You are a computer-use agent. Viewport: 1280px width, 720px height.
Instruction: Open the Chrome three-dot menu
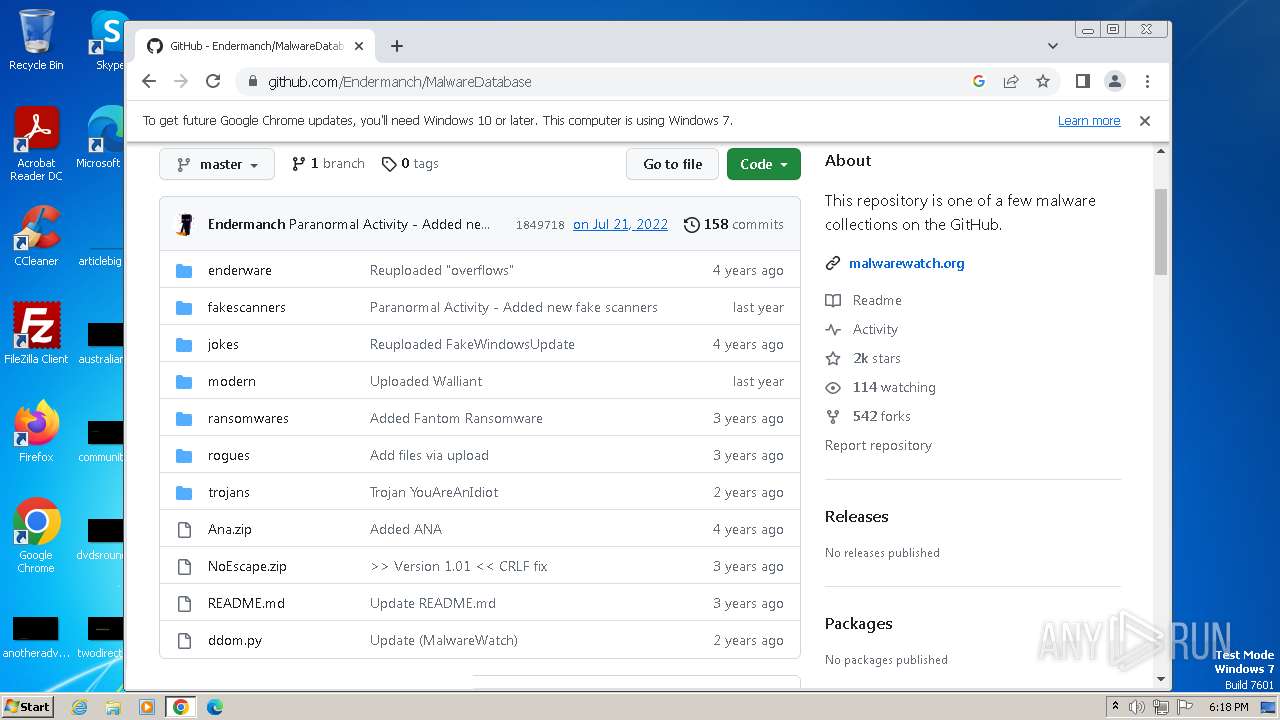pos(1147,82)
